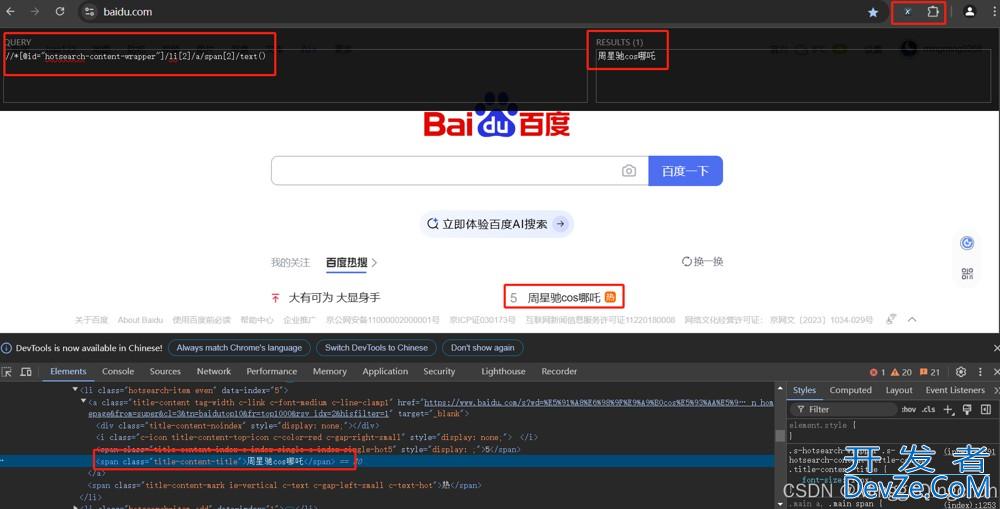This screenshot has height=509, width=1000.
Task: Switch to DevTools Security tab
Action: point(439,371)
